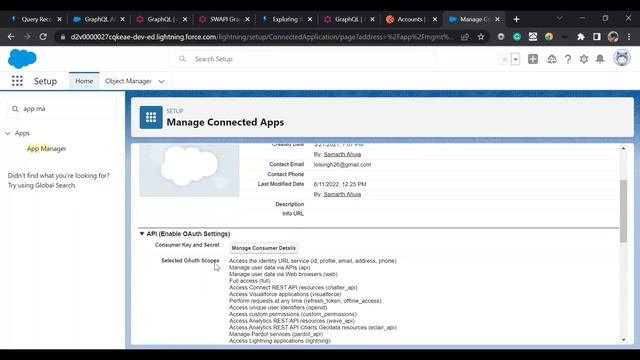Open the Trailhead guidance center icon
Screen dimensions: 640x360
pos(551,59)
